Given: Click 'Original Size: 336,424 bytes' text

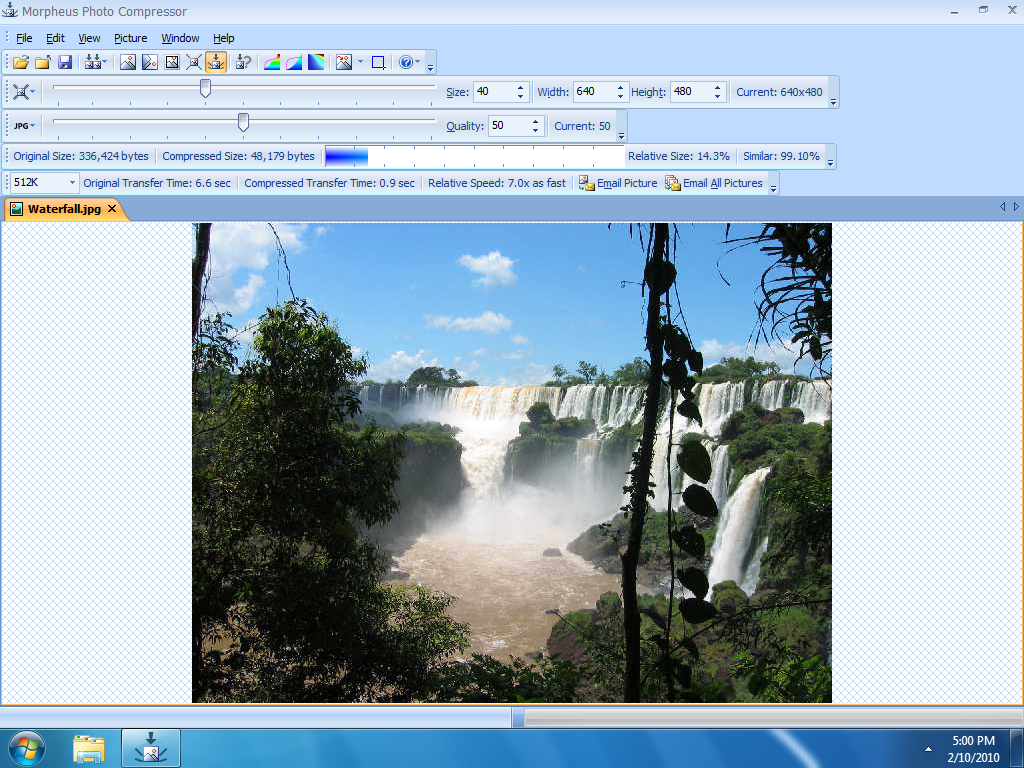Looking at the screenshot, I should (81, 156).
